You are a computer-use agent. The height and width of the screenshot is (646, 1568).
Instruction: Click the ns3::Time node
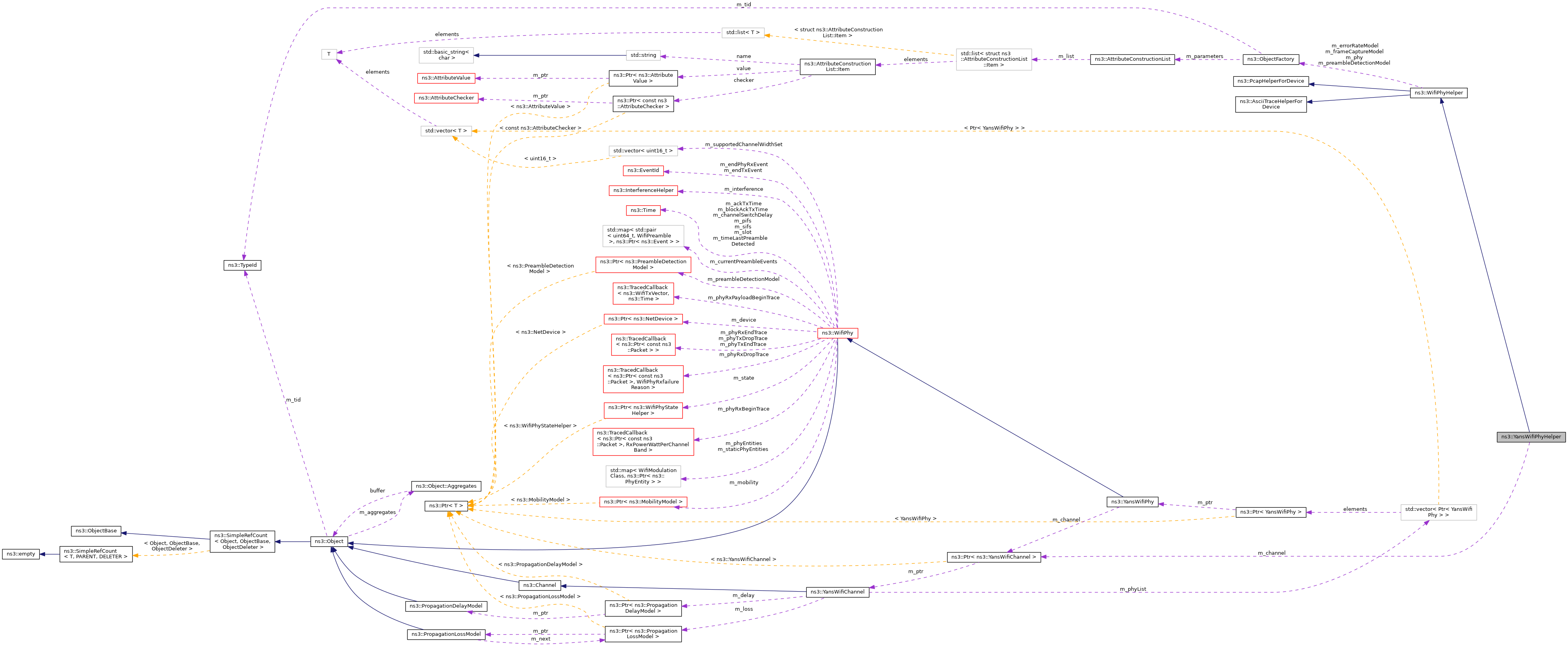643,210
